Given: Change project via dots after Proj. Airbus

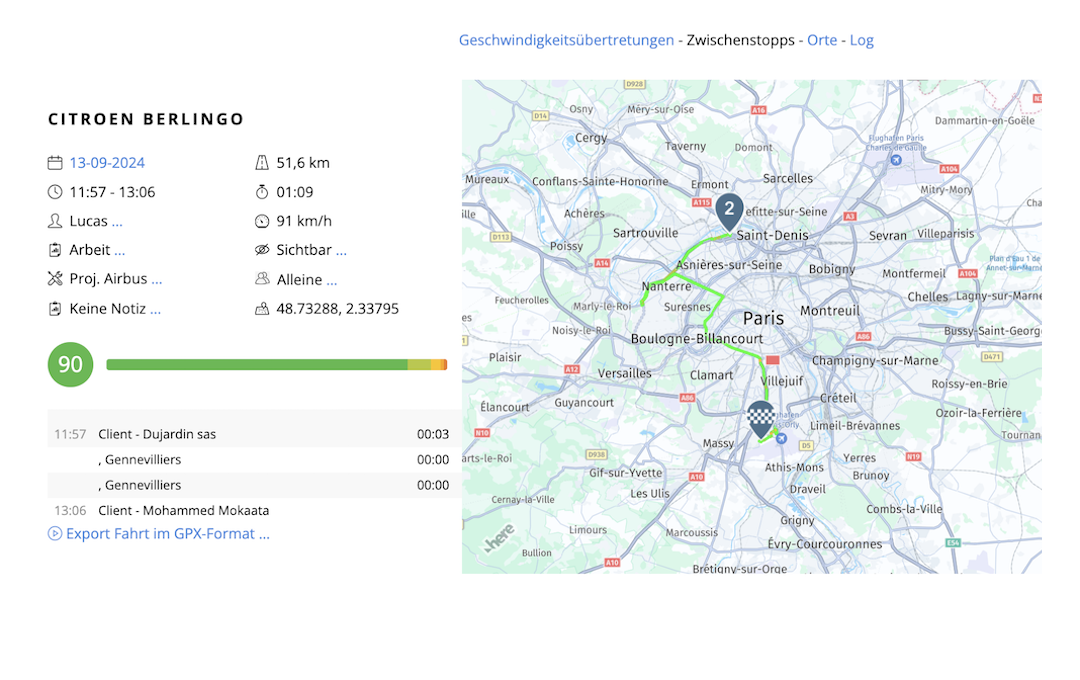Looking at the screenshot, I should point(157,280).
